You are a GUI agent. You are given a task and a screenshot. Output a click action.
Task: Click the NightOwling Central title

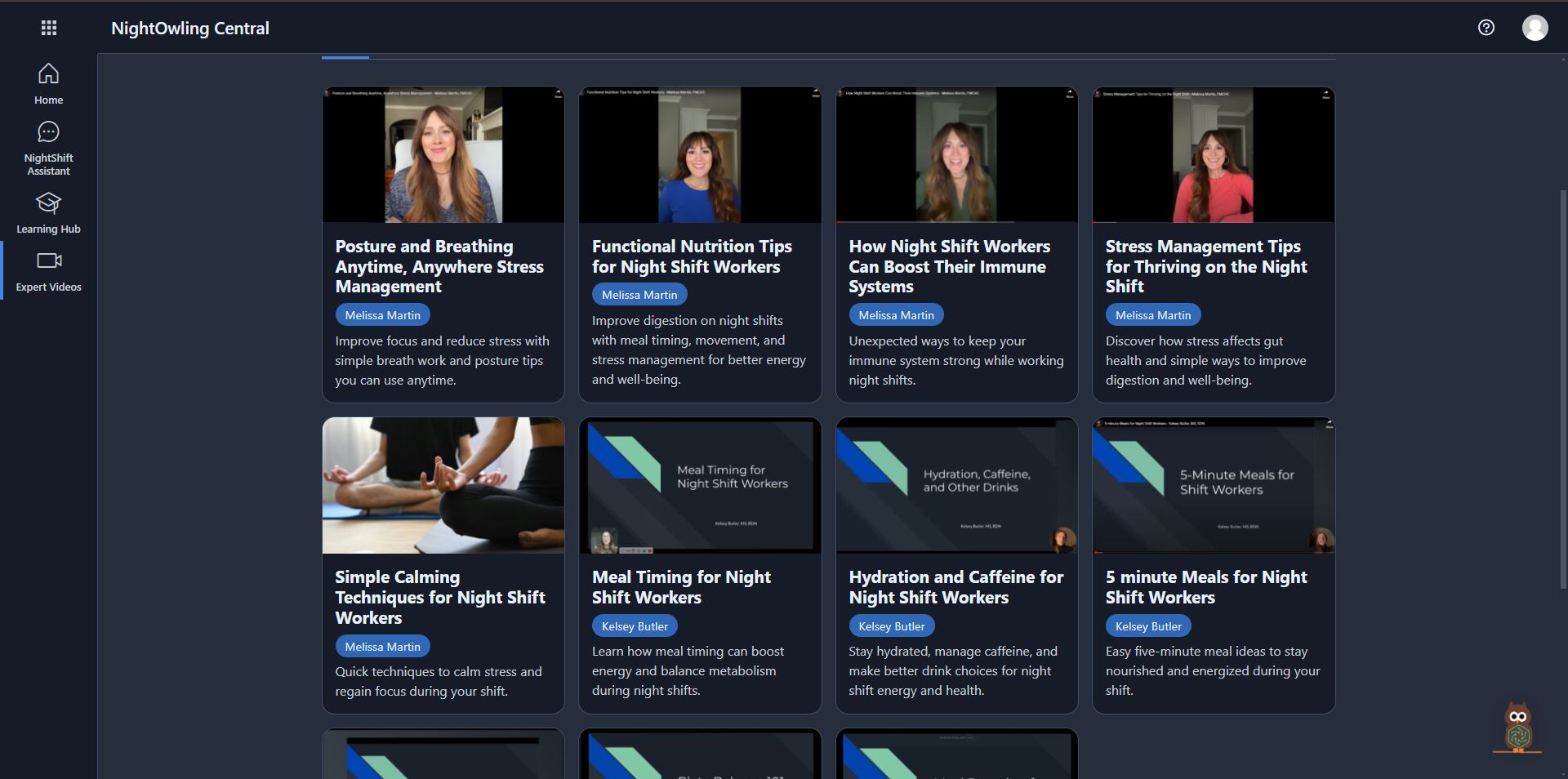pyautogui.click(x=190, y=28)
